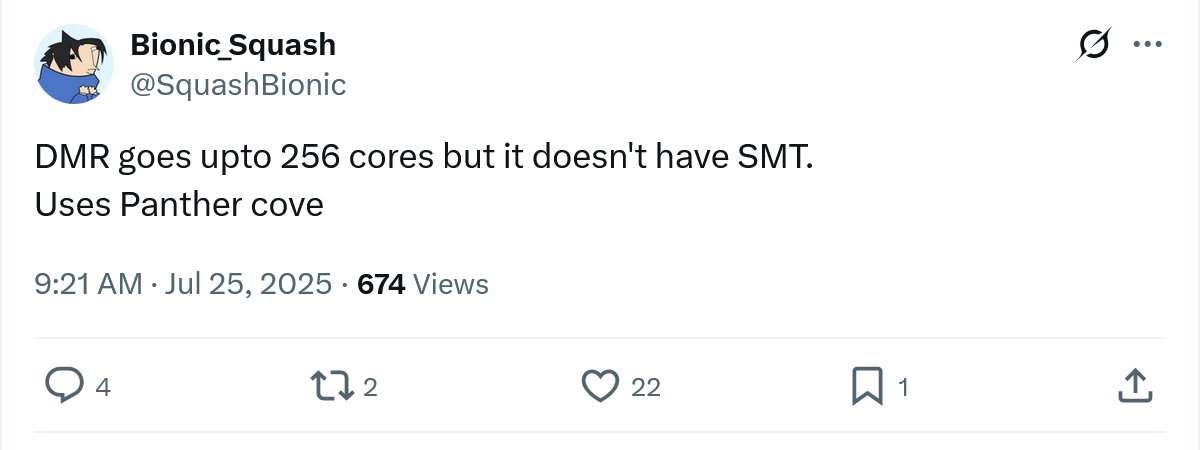This screenshot has height=450, width=1200.
Task: Click the share upload arrow icon
Action: coord(1131,386)
